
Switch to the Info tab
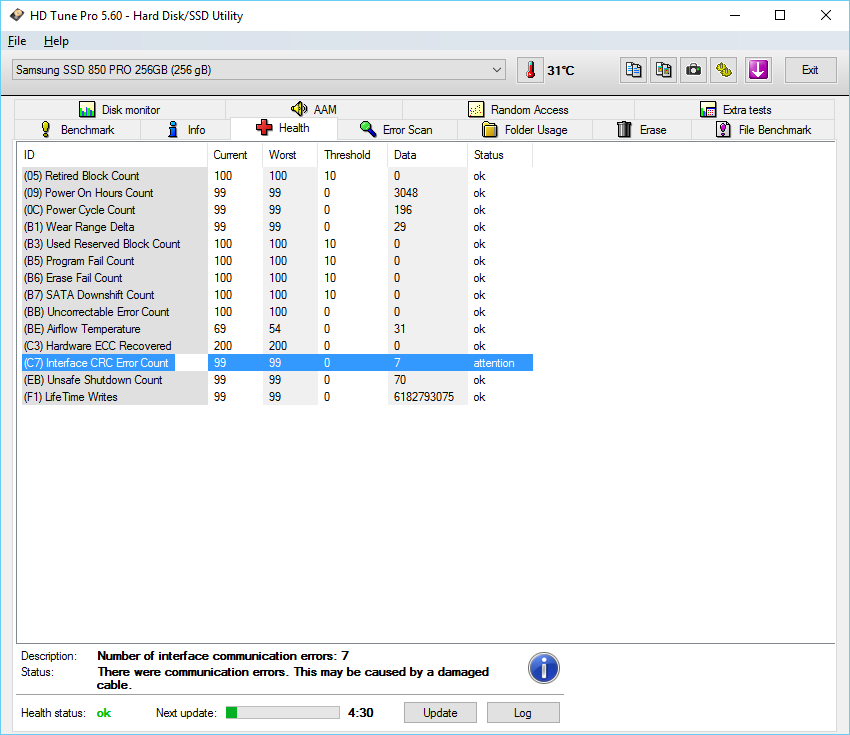(186, 130)
